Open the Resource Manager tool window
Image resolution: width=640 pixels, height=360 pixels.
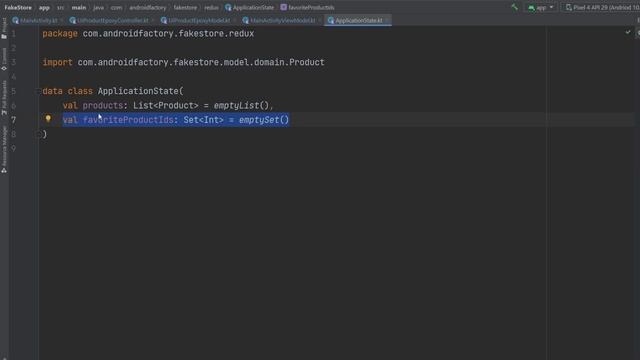pyautogui.click(x=4, y=149)
